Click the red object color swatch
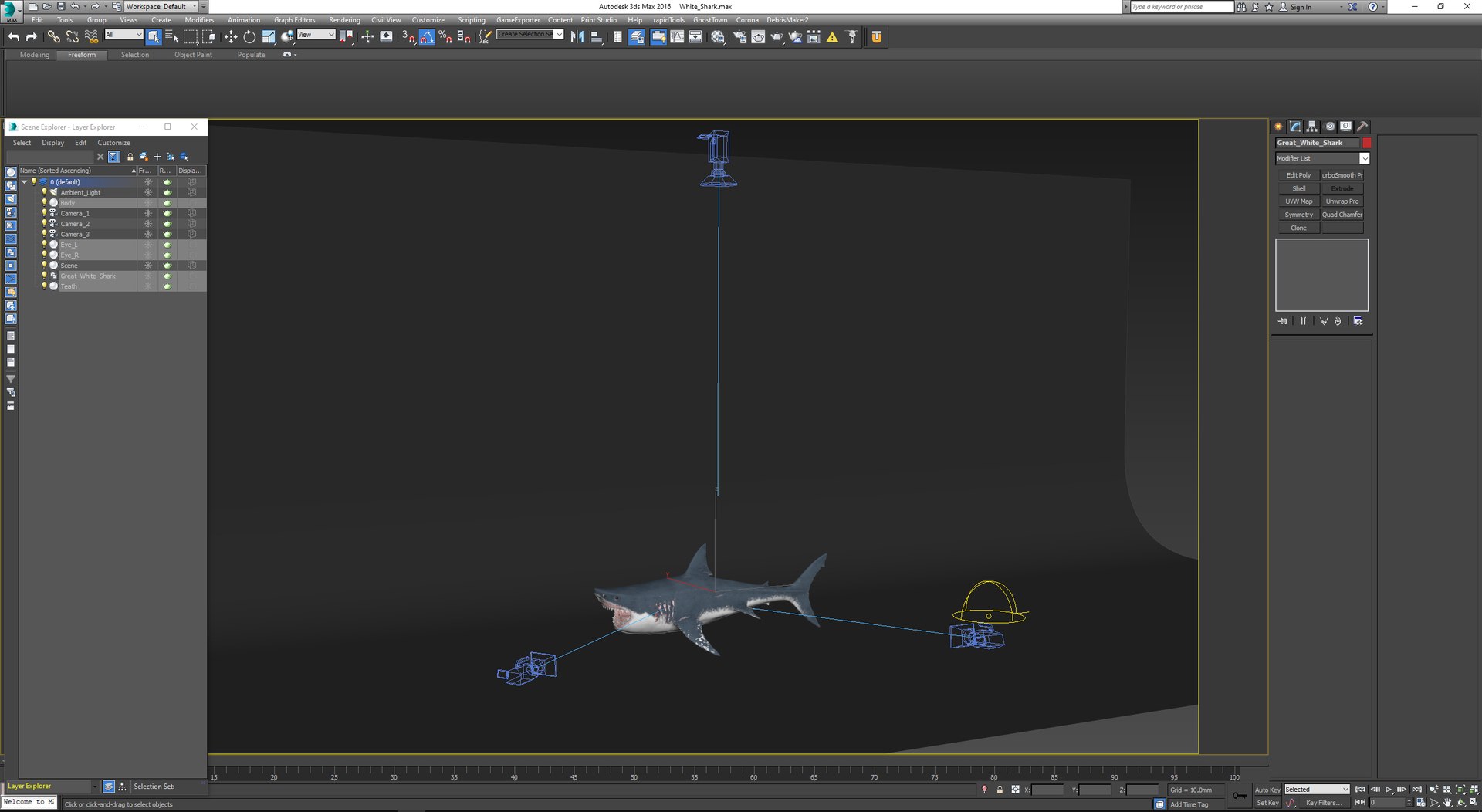 click(1367, 143)
